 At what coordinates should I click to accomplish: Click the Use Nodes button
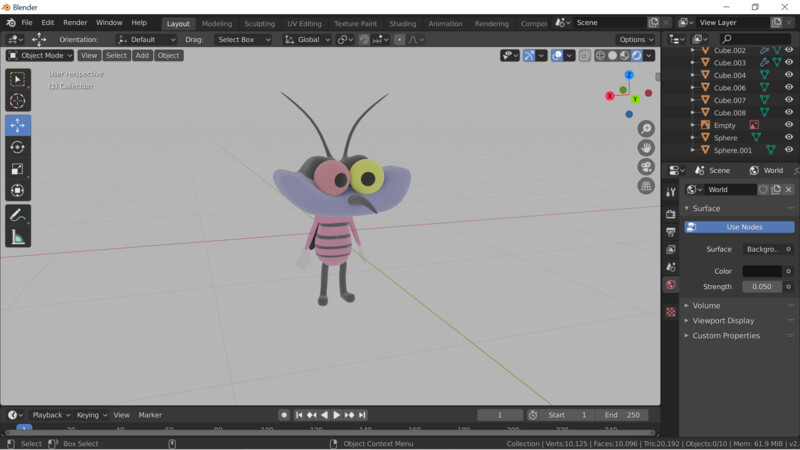(x=744, y=227)
